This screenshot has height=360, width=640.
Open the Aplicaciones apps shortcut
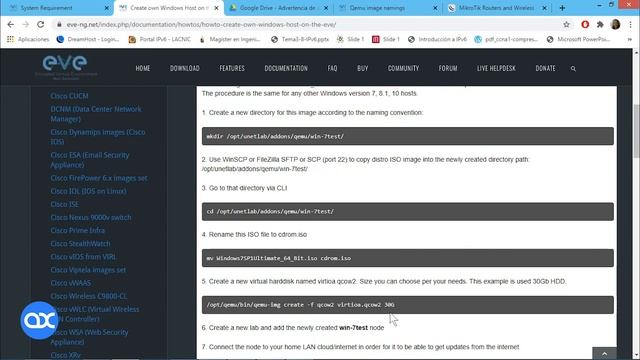pos(28,39)
